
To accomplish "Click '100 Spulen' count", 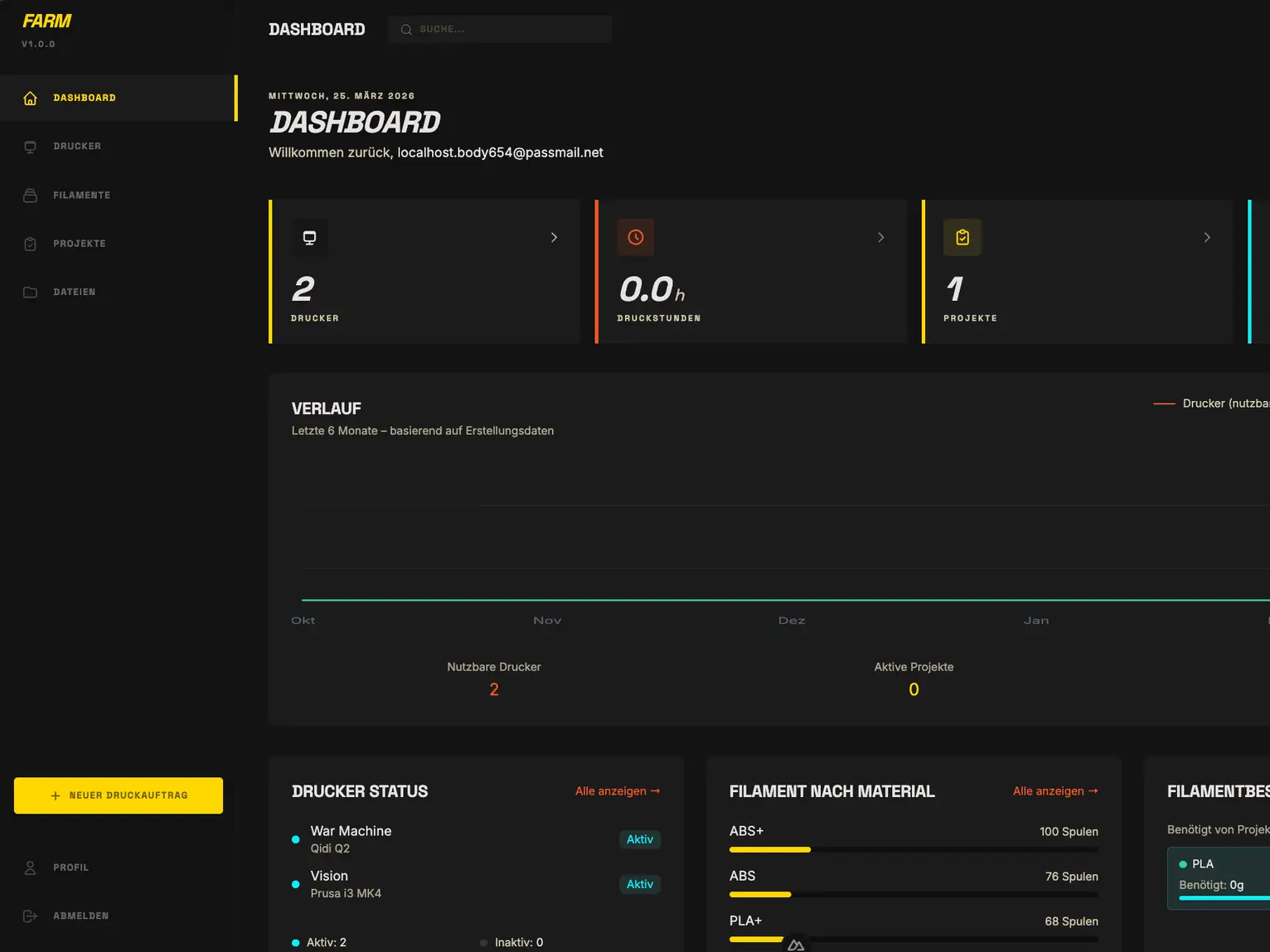I will pyautogui.click(x=1069, y=832).
